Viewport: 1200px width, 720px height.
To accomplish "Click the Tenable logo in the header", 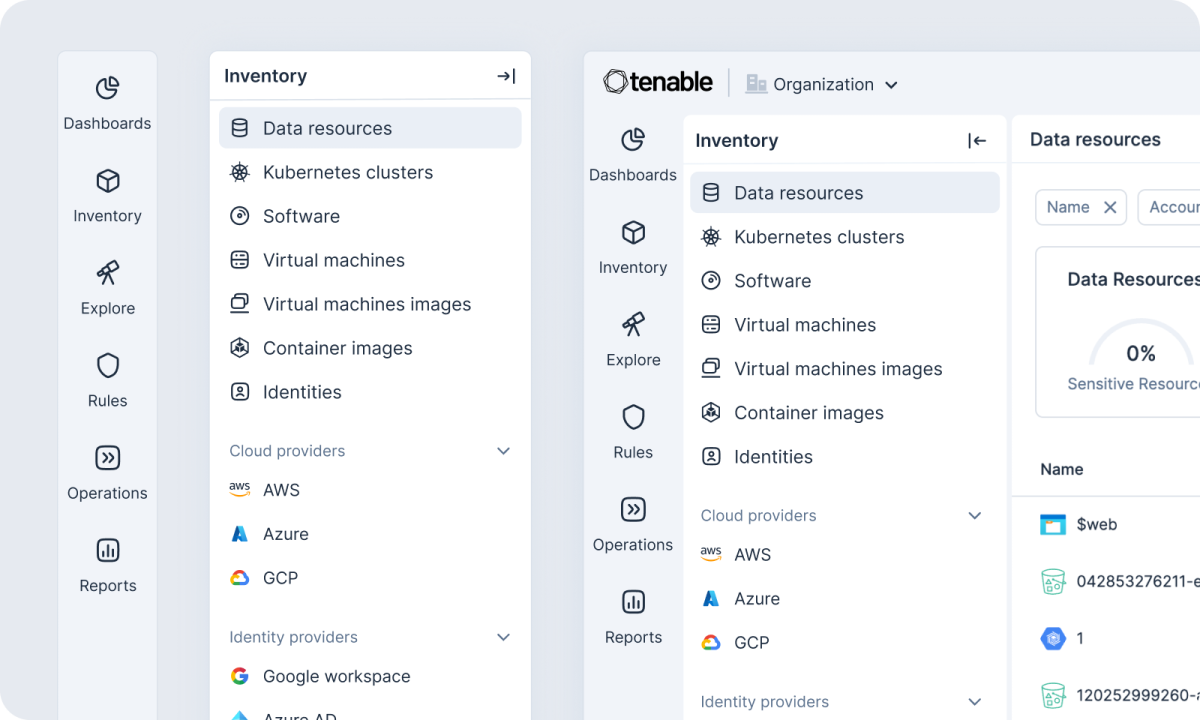I will point(657,81).
